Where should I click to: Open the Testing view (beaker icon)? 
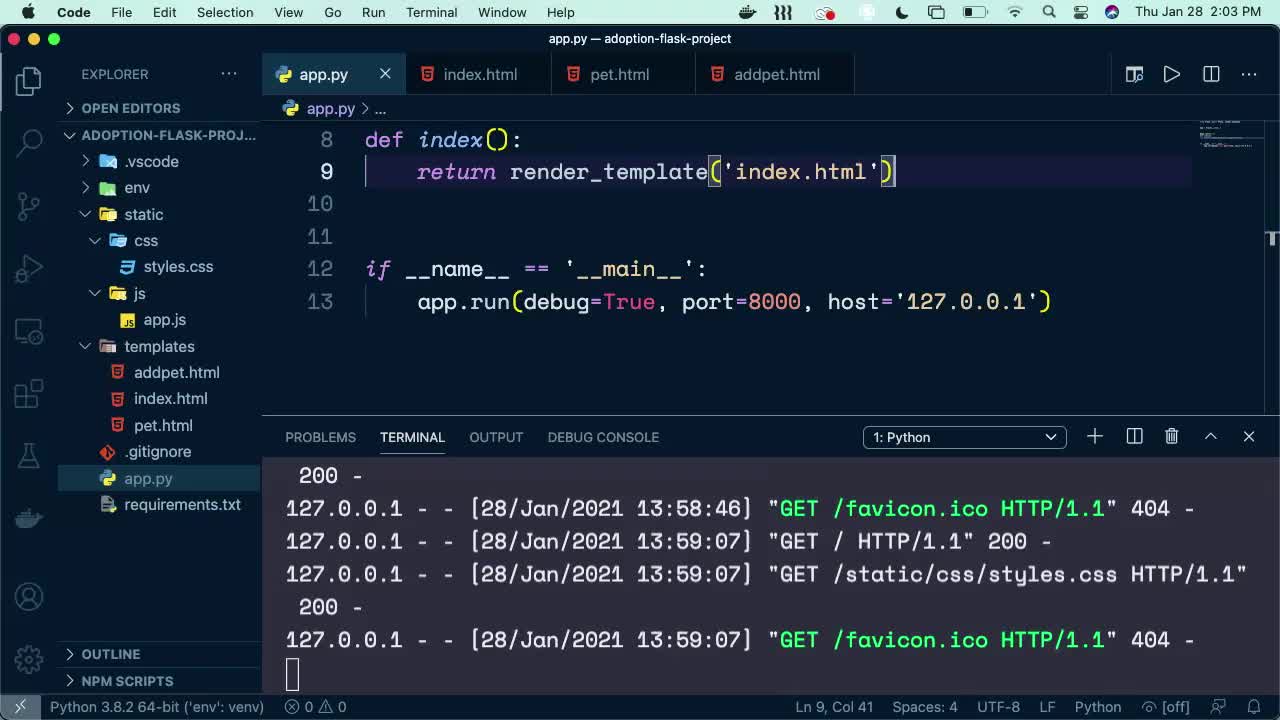pyautogui.click(x=27, y=455)
